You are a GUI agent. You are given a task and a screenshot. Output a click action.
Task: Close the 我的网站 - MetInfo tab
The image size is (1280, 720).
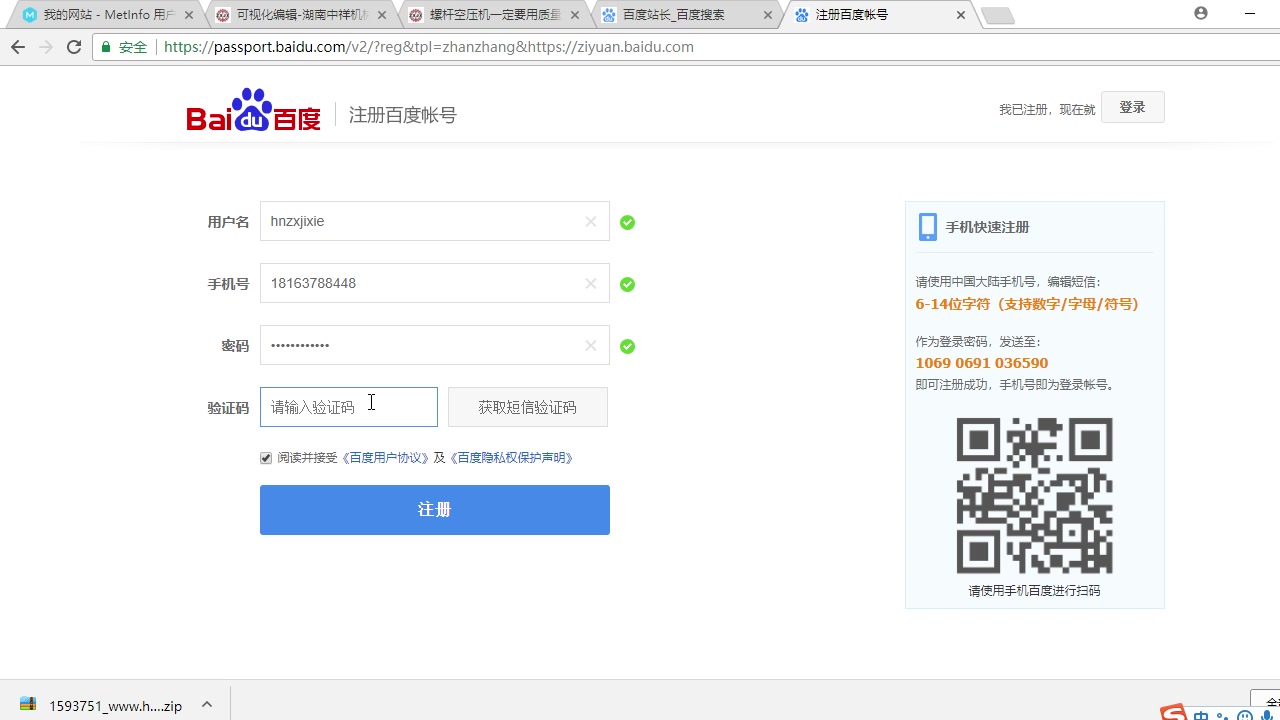click(189, 15)
